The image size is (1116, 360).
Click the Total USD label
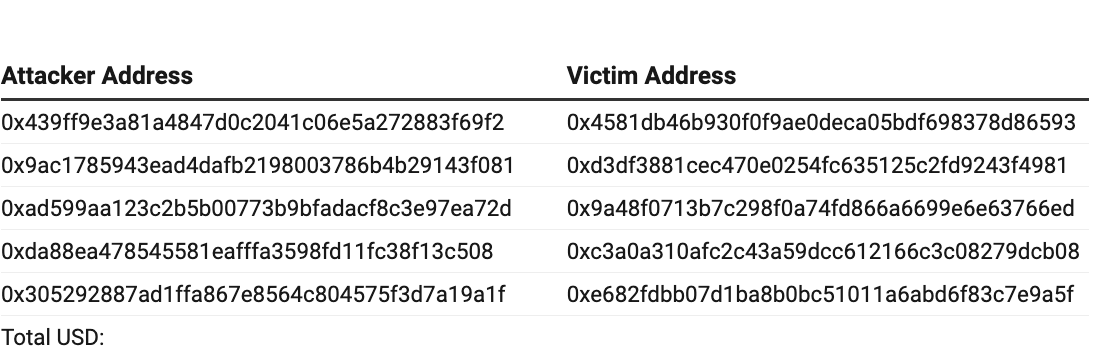pyautogui.click(x=53, y=337)
